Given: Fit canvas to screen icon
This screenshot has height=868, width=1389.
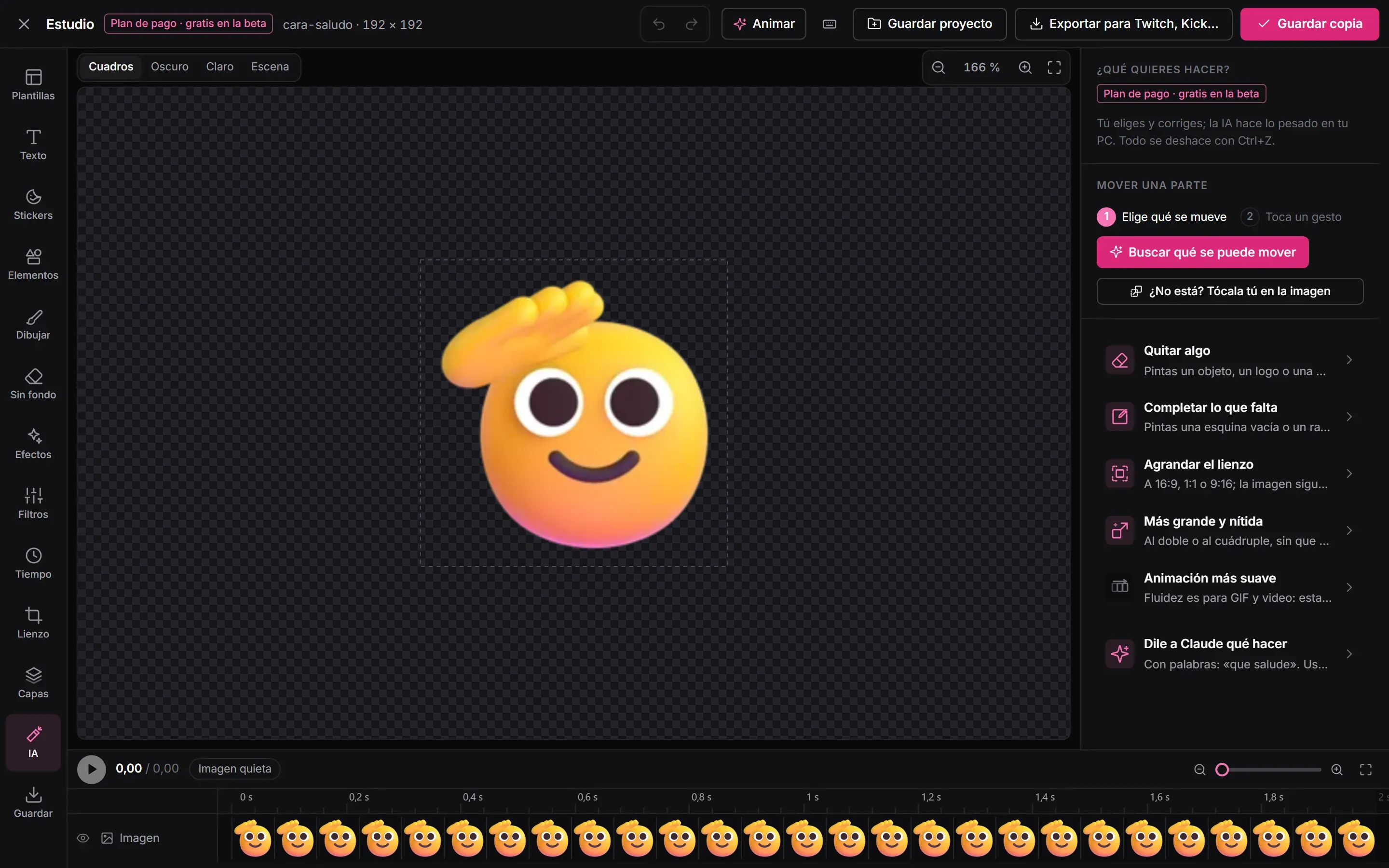Looking at the screenshot, I should click(x=1054, y=68).
